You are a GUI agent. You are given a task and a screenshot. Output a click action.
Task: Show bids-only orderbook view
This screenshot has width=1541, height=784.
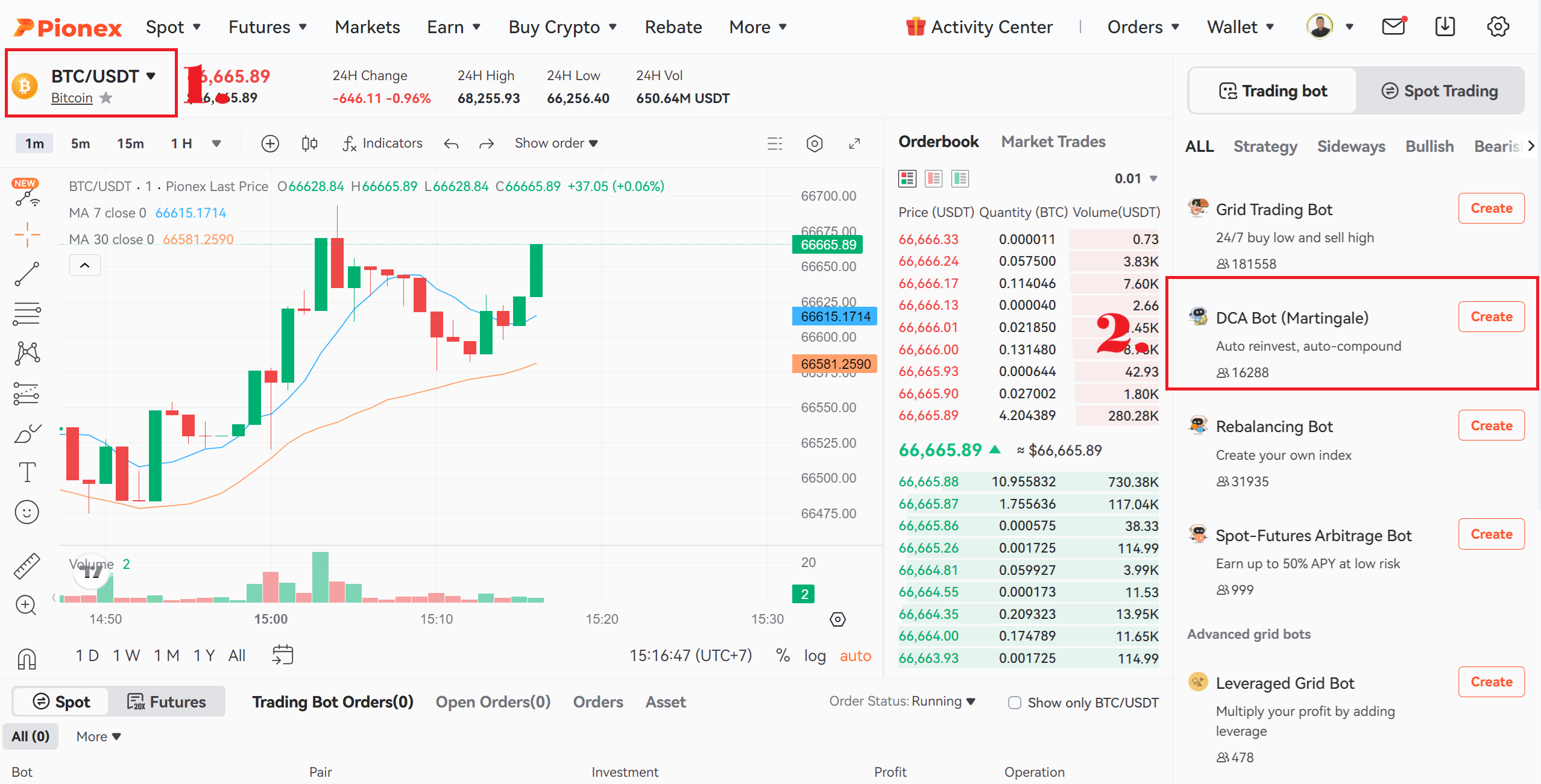[x=960, y=178]
